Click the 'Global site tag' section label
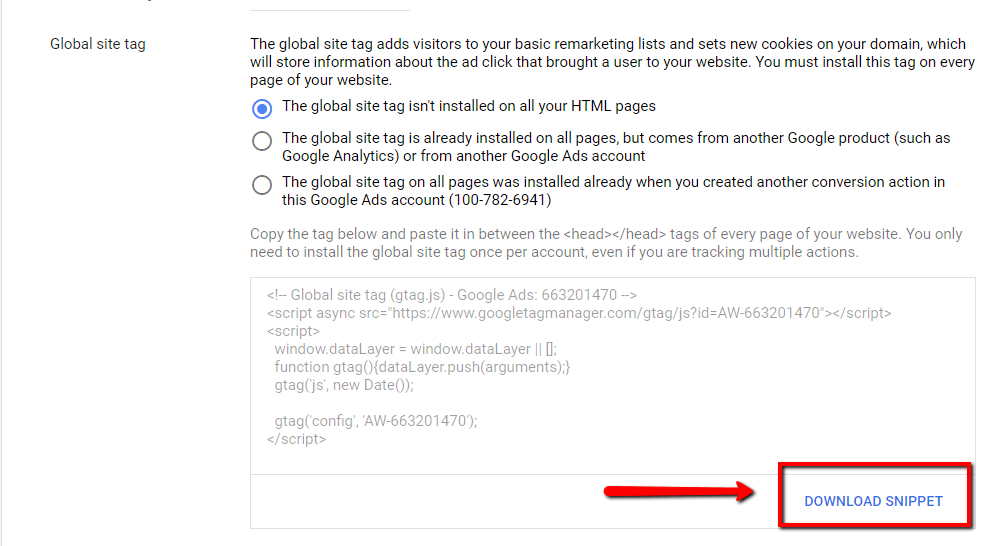The height and width of the screenshot is (546, 1002). coord(98,44)
